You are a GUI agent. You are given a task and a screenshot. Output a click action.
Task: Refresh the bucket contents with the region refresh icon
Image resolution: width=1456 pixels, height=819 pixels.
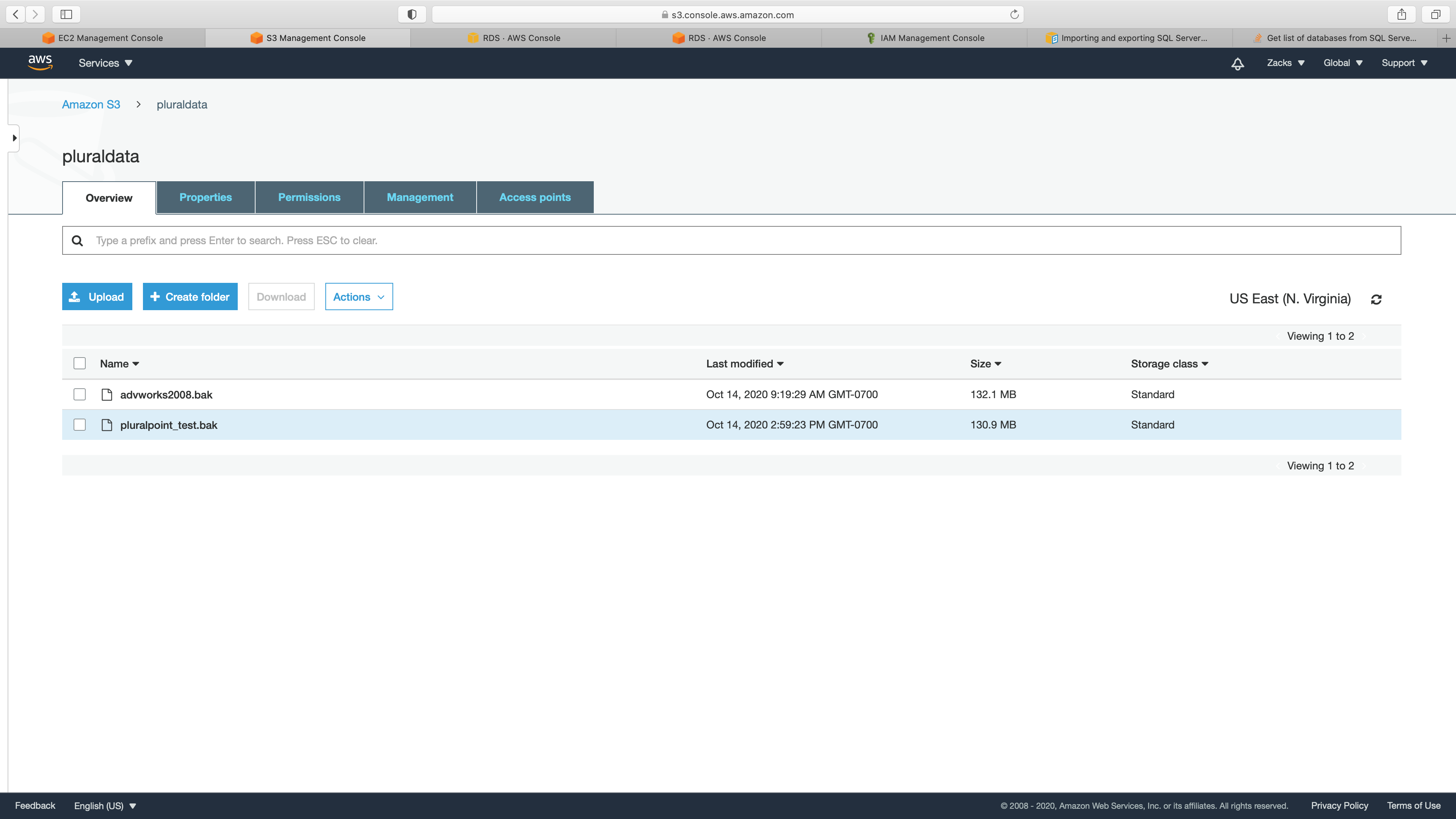tap(1376, 299)
